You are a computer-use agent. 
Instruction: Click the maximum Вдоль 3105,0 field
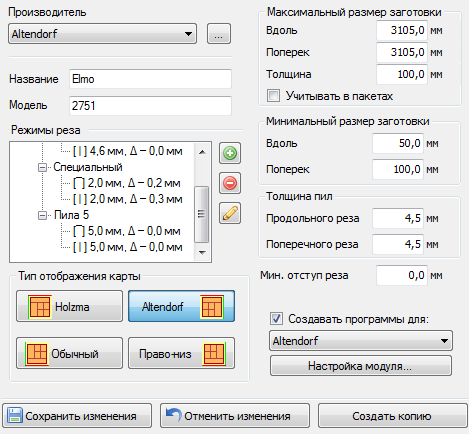point(402,30)
